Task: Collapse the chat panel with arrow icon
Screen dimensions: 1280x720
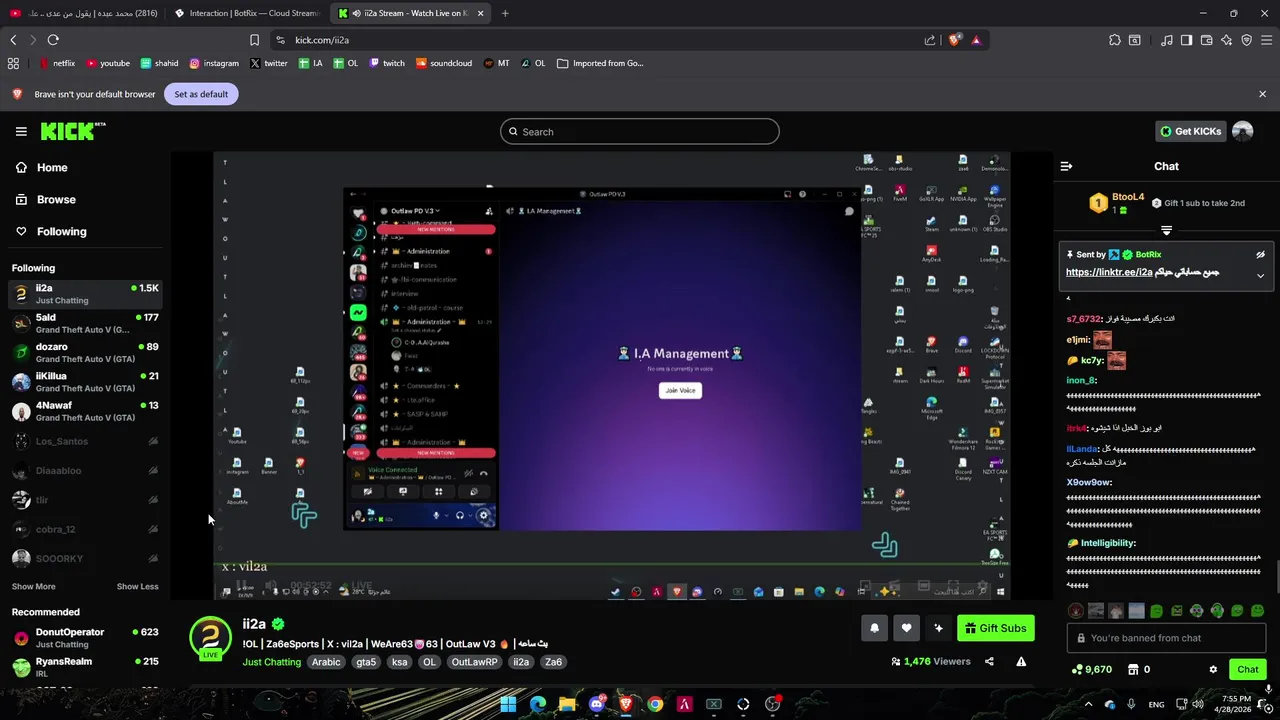Action: (1066, 166)
